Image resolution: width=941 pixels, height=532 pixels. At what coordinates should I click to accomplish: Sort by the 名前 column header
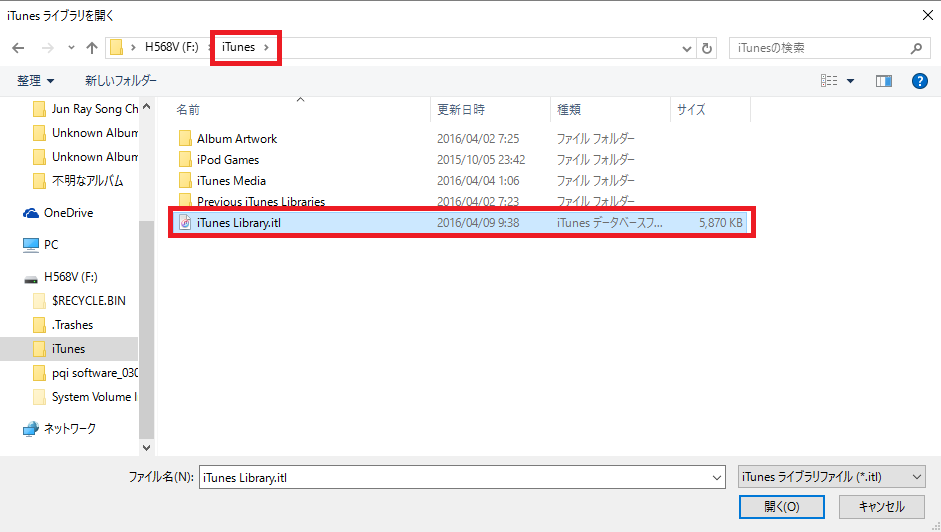[188, 110]
